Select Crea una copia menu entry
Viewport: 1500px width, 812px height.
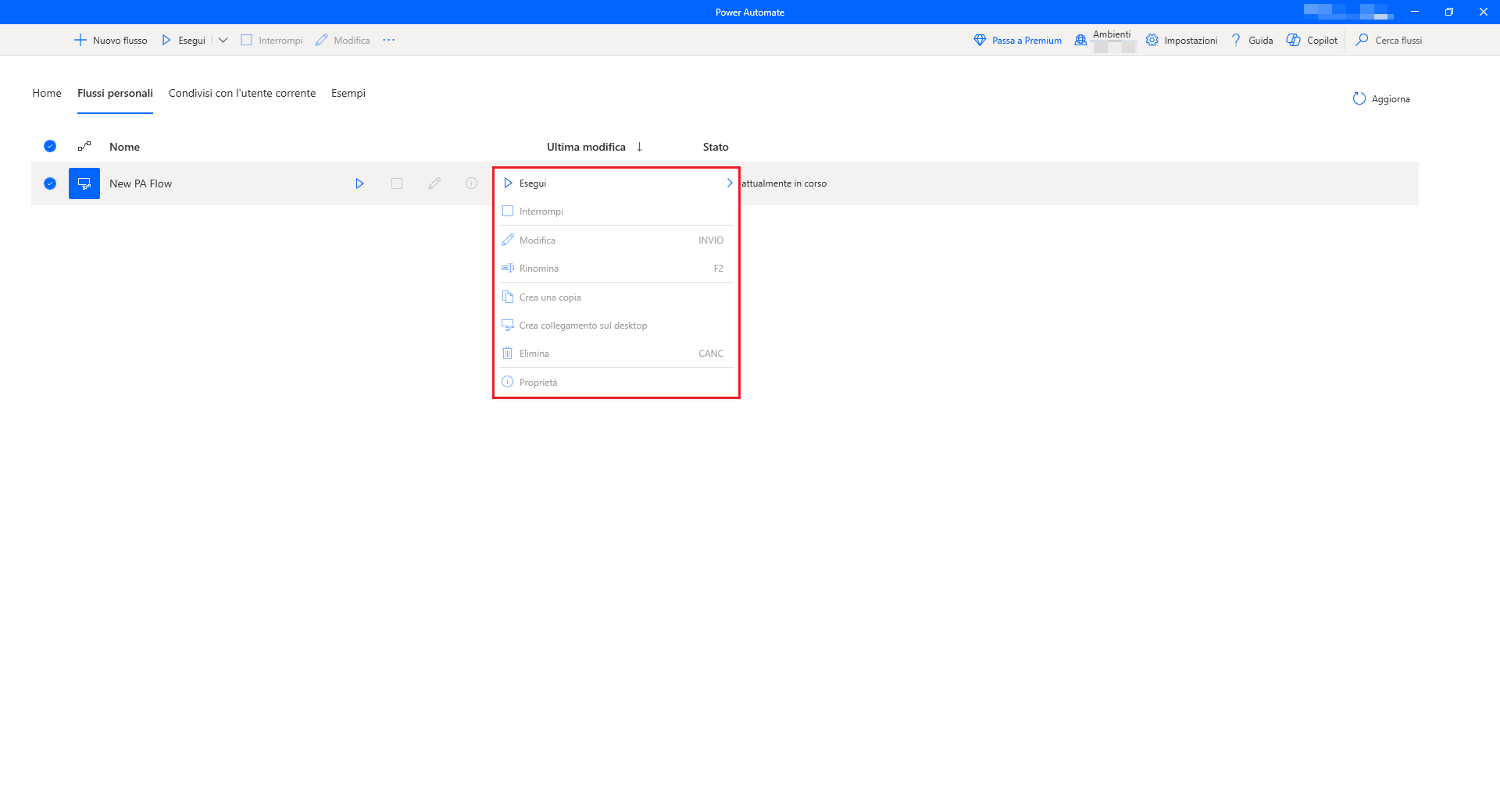[x=616, y=297]
